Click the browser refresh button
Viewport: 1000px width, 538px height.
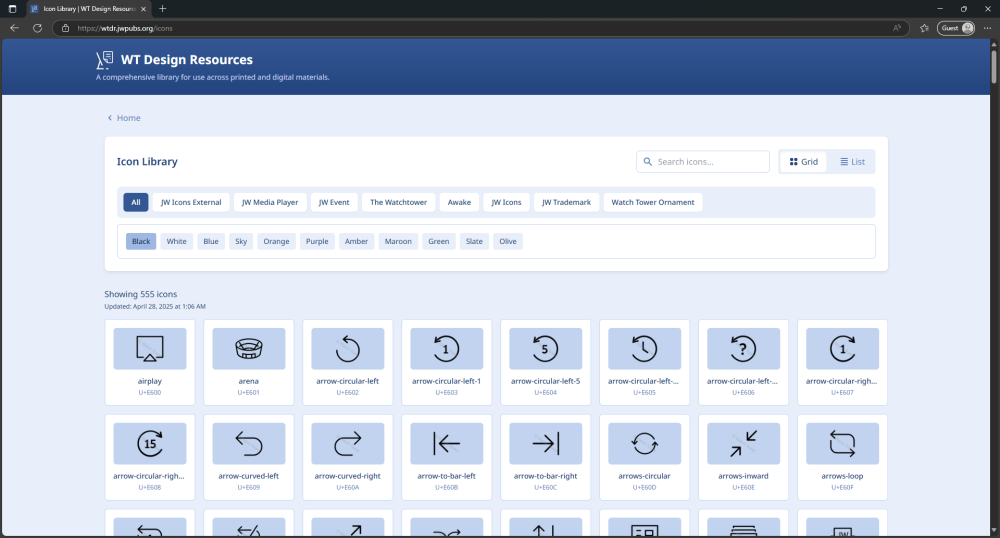[37, 28]
